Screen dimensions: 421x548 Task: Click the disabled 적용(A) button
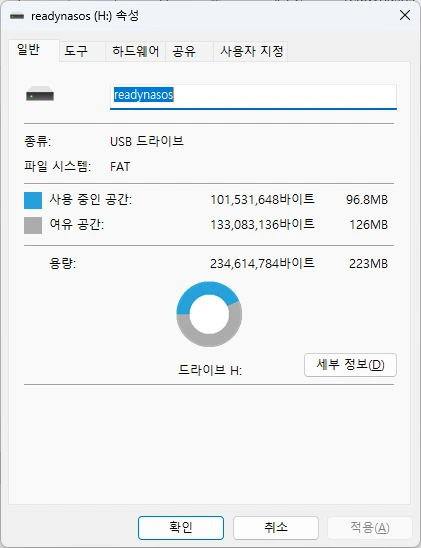tap(370, 528)
